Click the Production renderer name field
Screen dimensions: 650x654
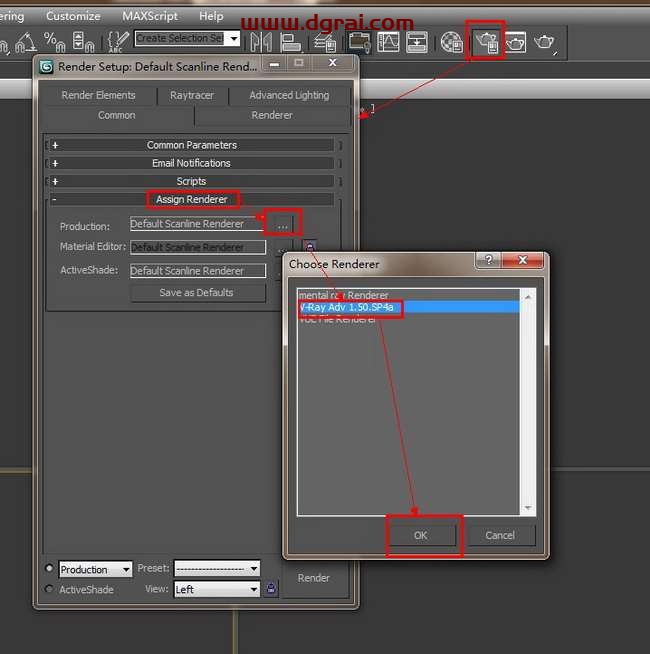coord(197,224)
